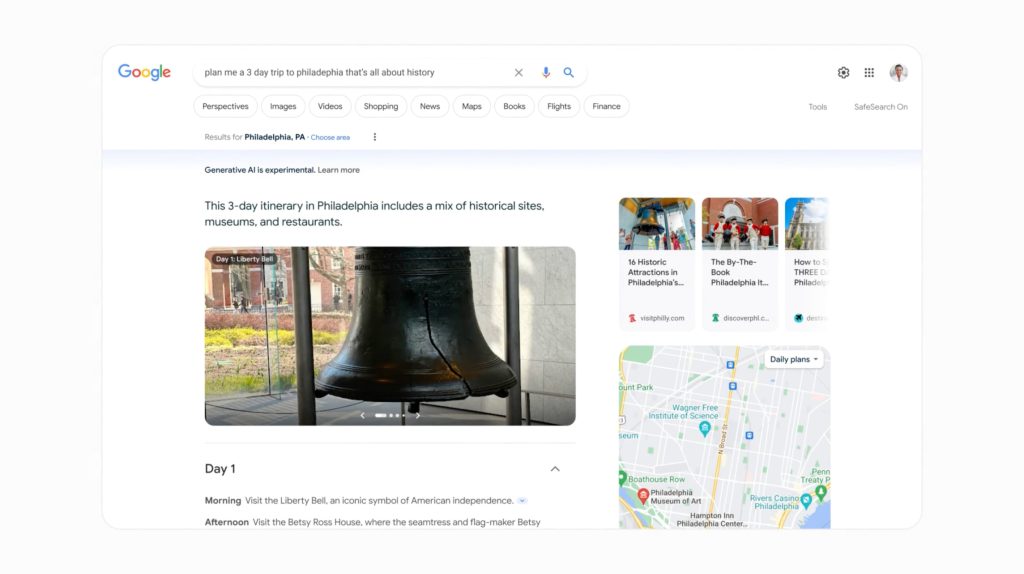Expand the Morning Liberty Bell details
The height and width of the screenshot is (574, 1024).
pos(522,501)
